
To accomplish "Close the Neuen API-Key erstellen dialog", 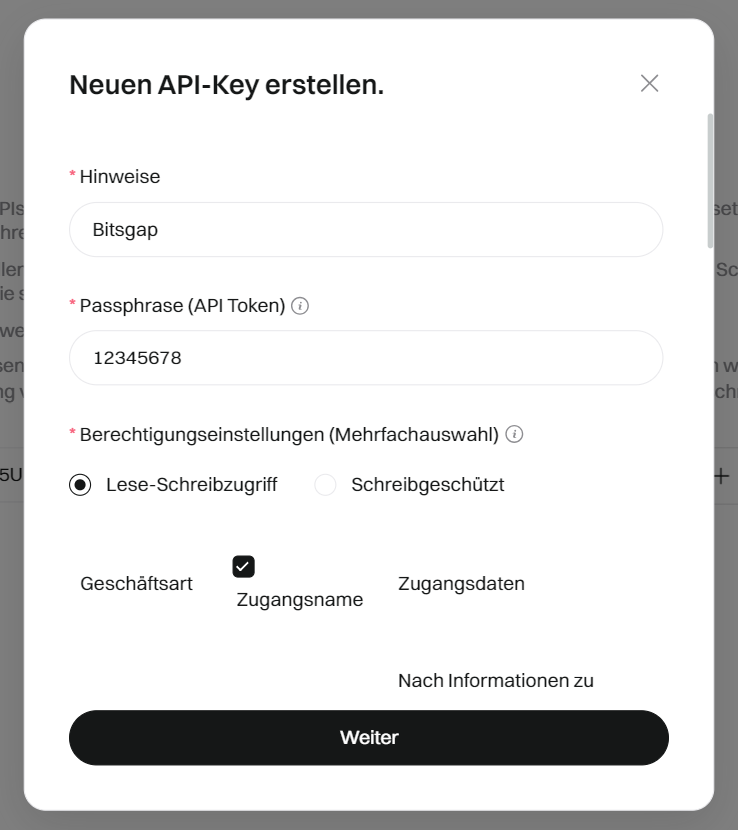I will (649, 83).
